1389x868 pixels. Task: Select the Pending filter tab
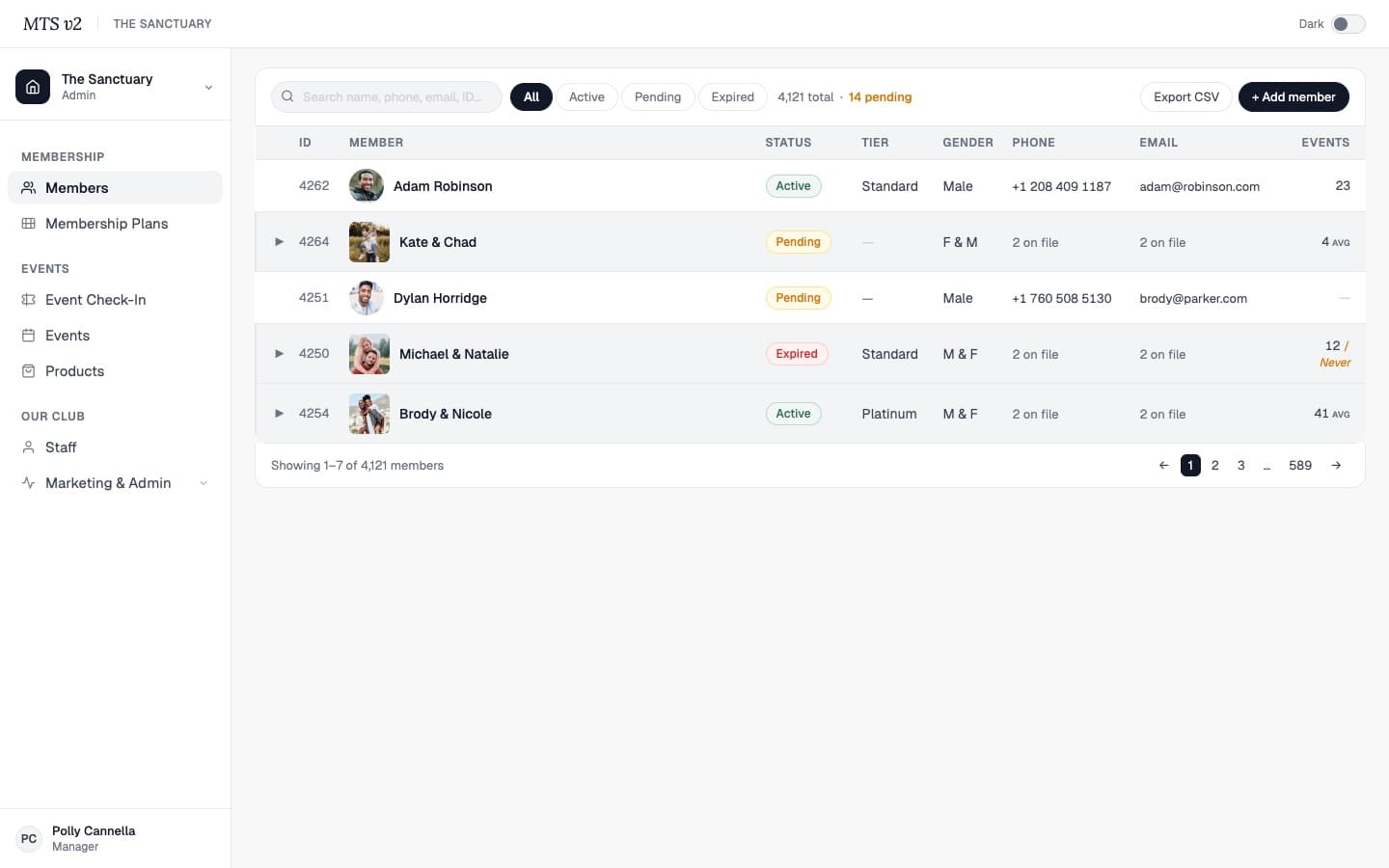pos(658,96)
